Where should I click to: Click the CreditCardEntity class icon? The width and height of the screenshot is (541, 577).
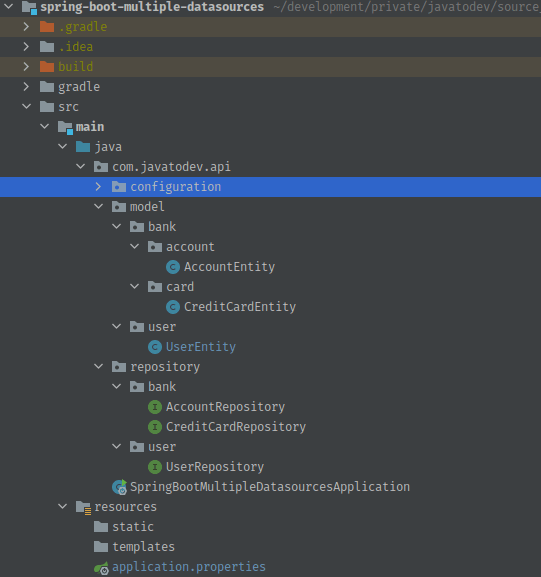tap(173, 307)
